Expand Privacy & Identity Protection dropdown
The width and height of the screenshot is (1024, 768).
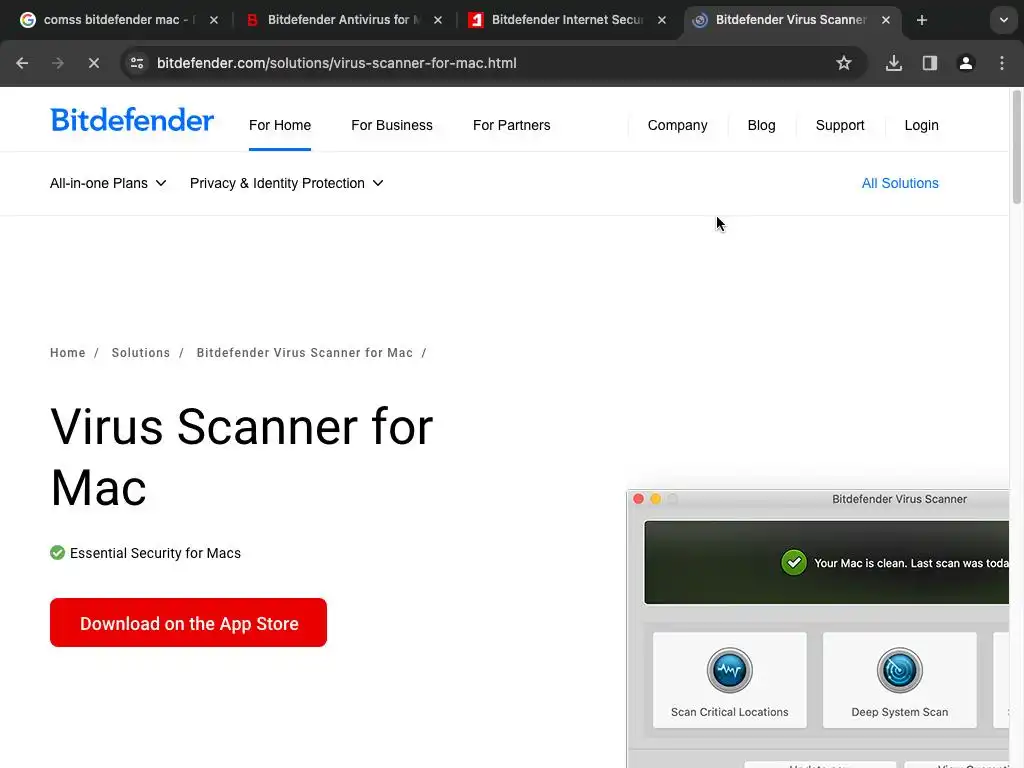tap(286, 184)
